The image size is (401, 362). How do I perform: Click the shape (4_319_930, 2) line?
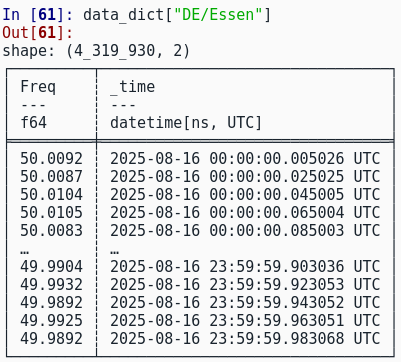[96, 51]
